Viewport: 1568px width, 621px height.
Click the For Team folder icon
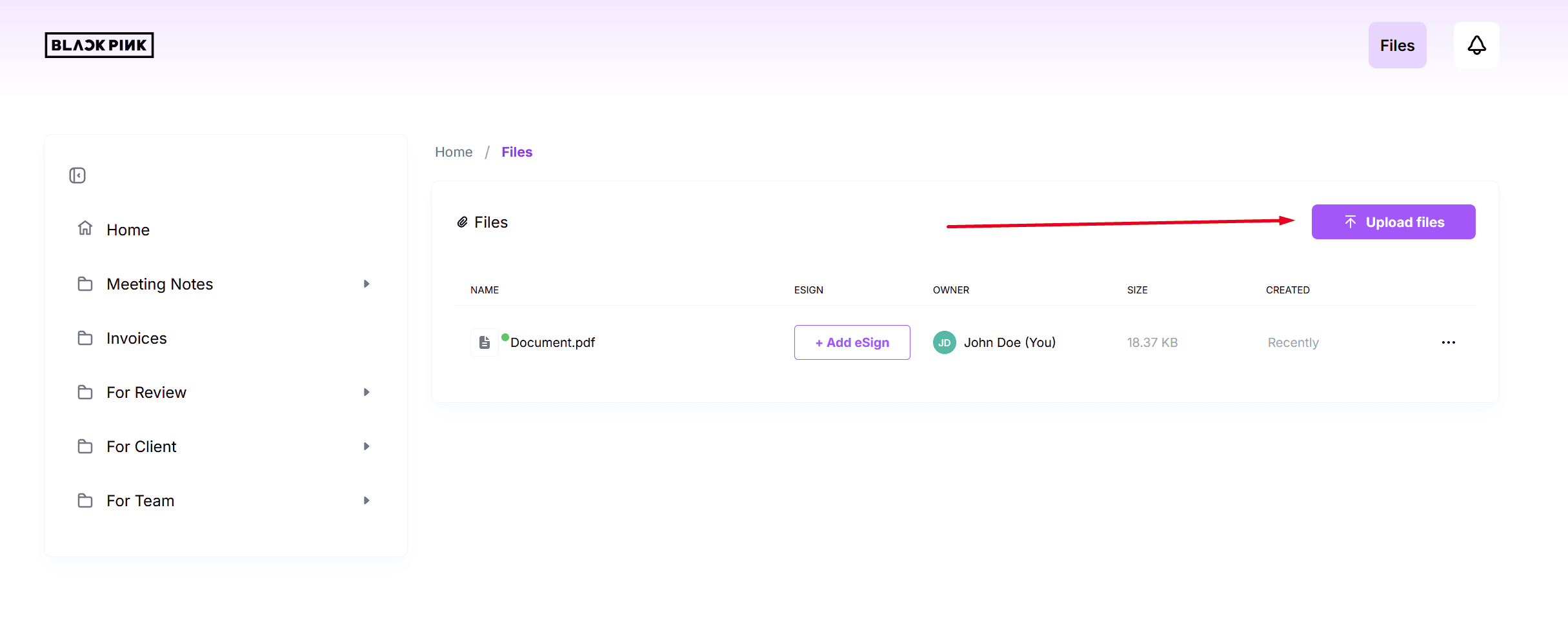click(85, 500)
